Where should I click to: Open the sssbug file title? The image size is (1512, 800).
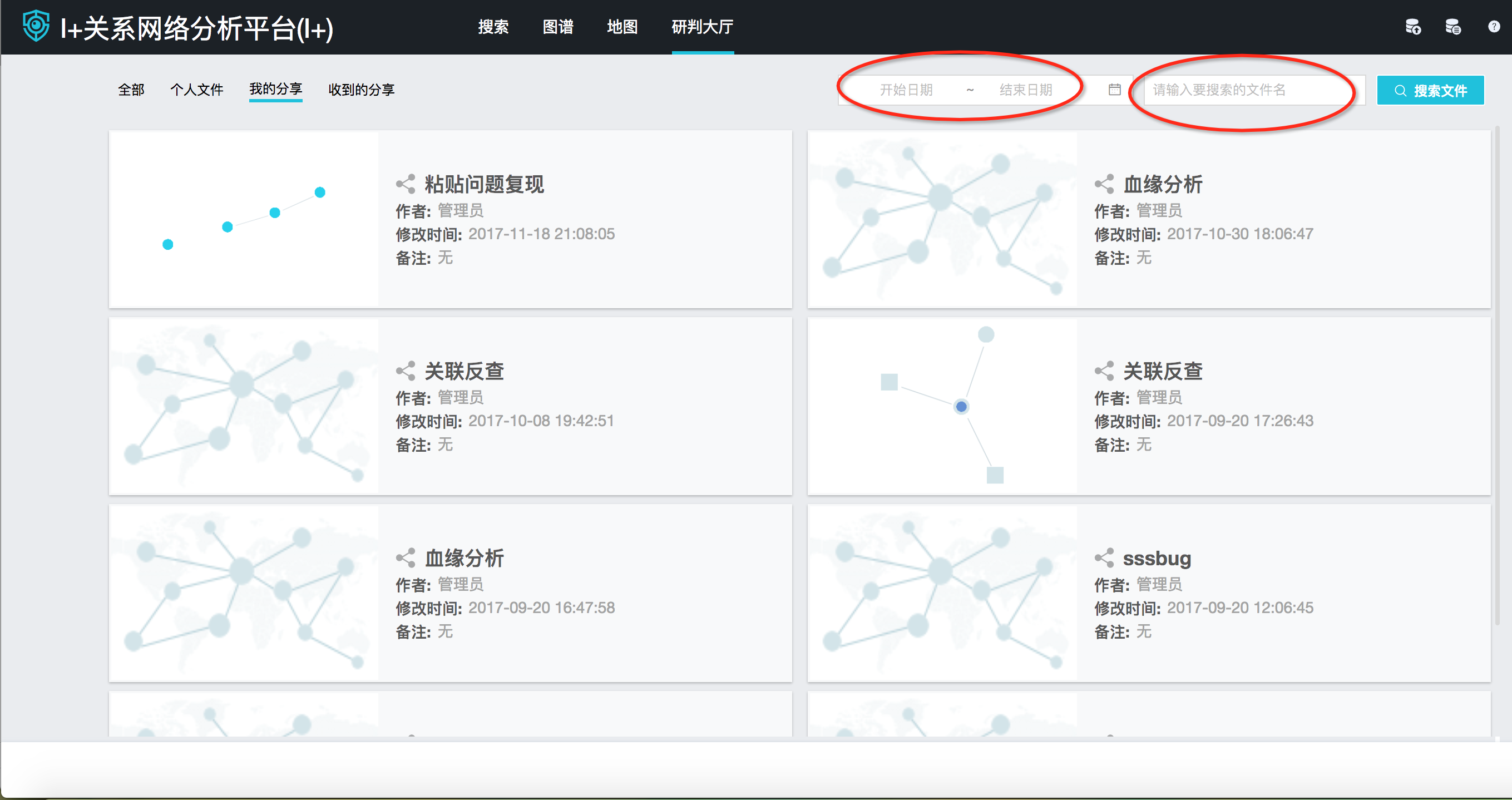1157,558
